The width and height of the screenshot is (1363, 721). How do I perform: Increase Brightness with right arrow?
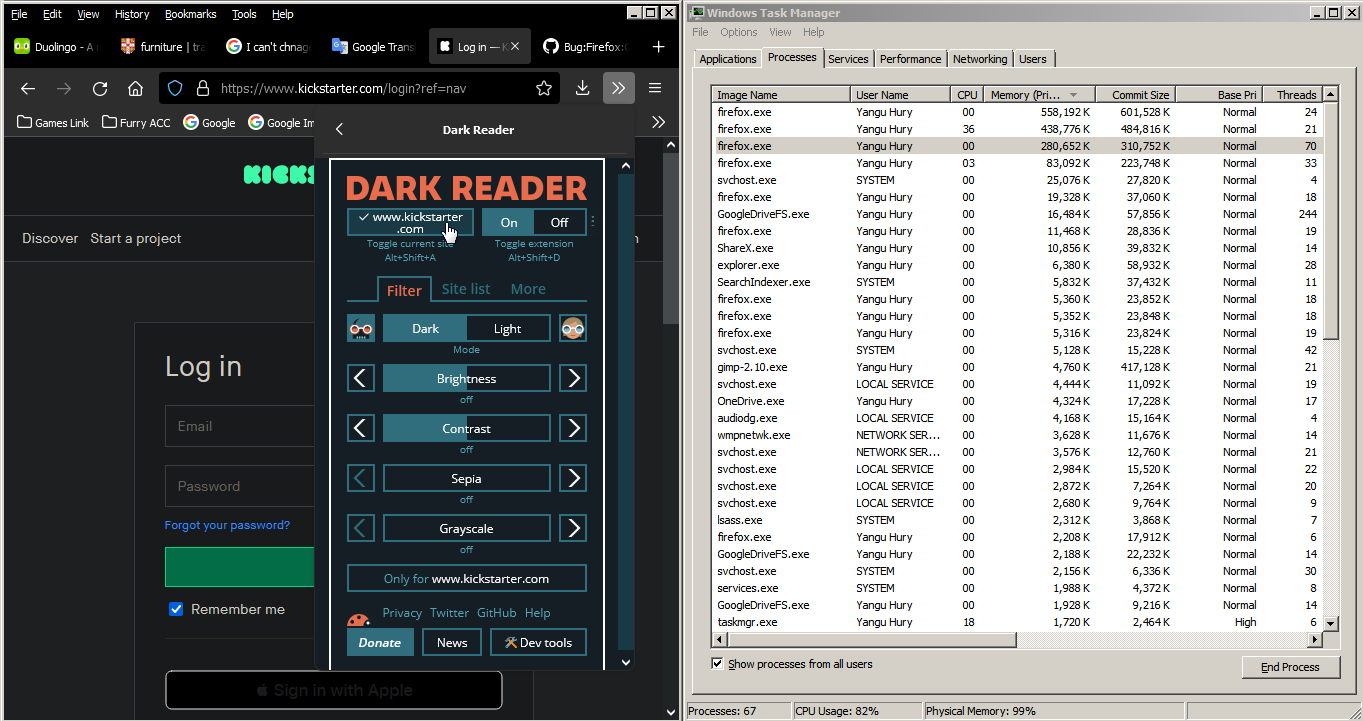tap(573, 378)
